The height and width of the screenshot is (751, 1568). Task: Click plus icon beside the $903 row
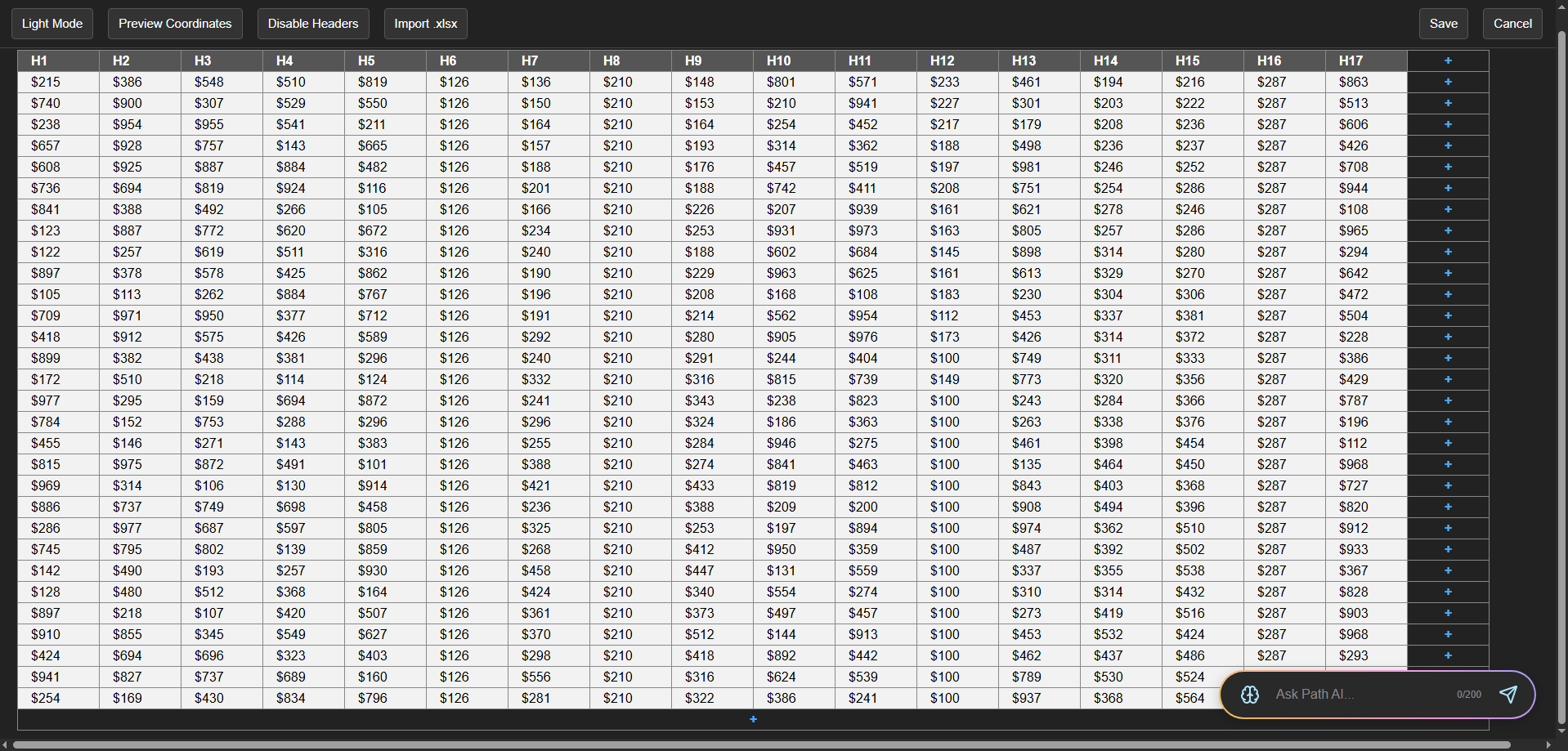coord(1448,613)
